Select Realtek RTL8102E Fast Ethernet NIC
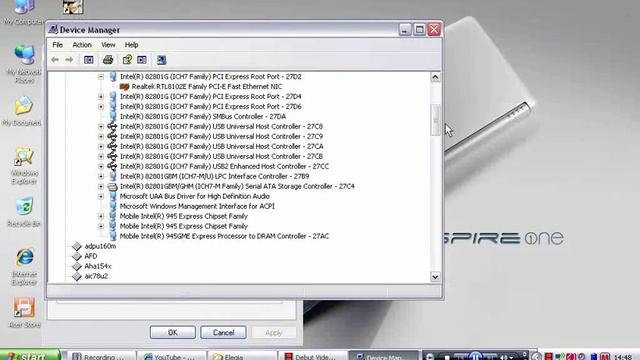This screenshot has width=640, height=360. click(207, 87)
